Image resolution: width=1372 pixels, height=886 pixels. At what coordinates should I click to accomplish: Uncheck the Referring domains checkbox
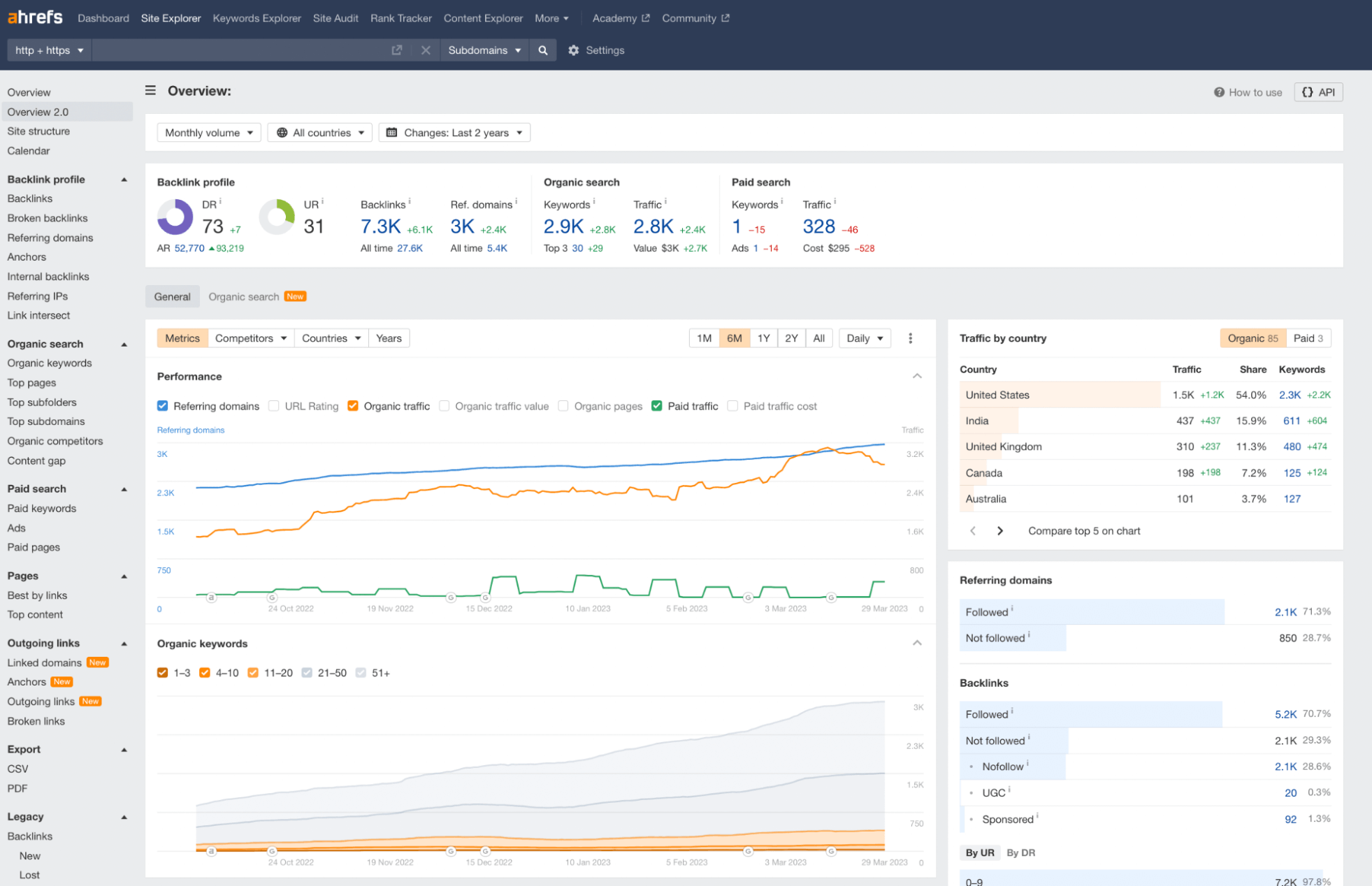coord(163,406)
